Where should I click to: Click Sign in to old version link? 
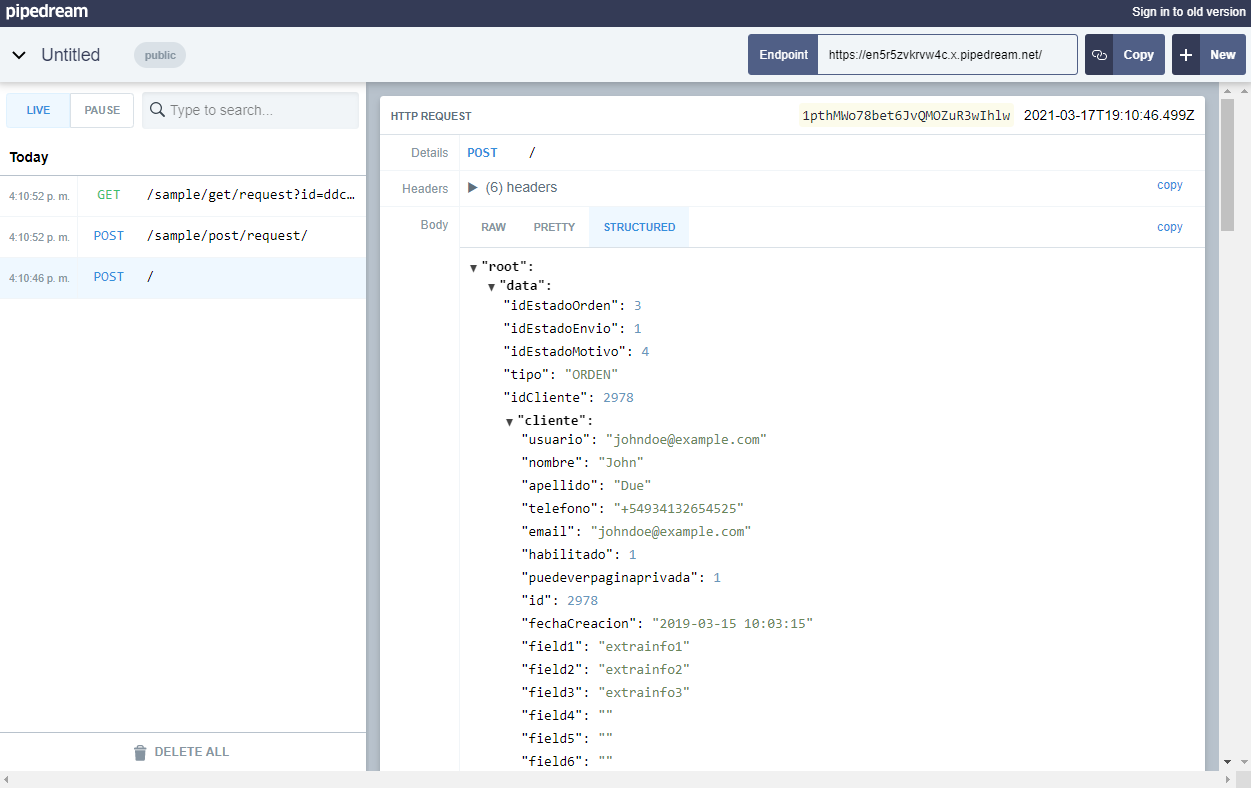click(x=1189, y=12)
